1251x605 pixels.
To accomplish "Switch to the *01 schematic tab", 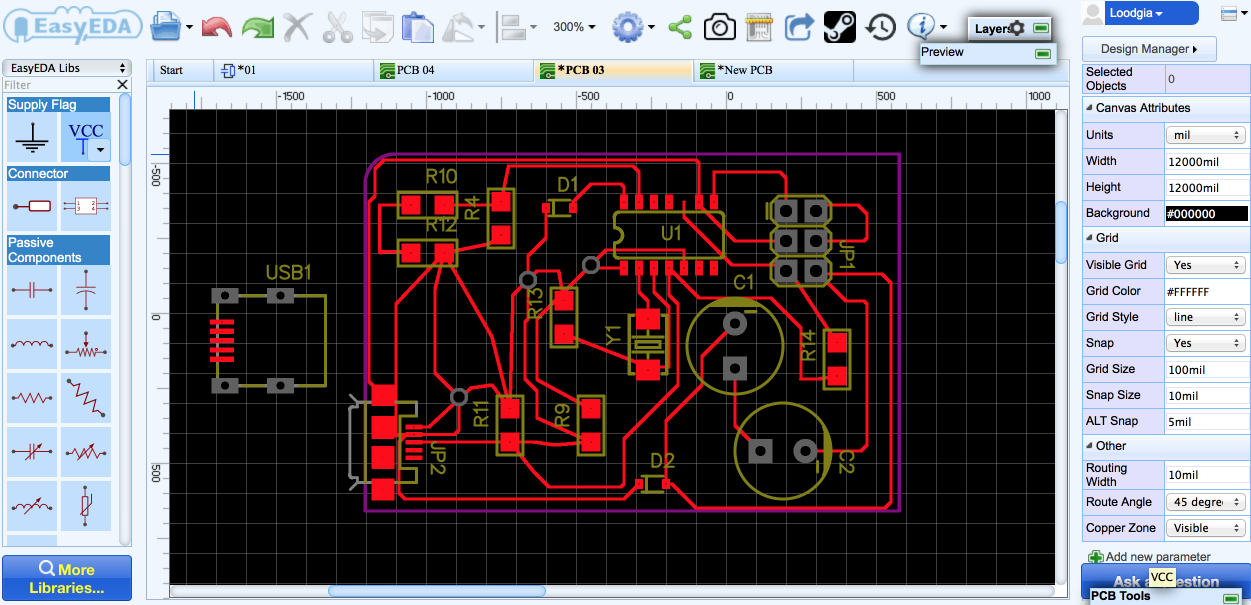I will pos(294,70).
